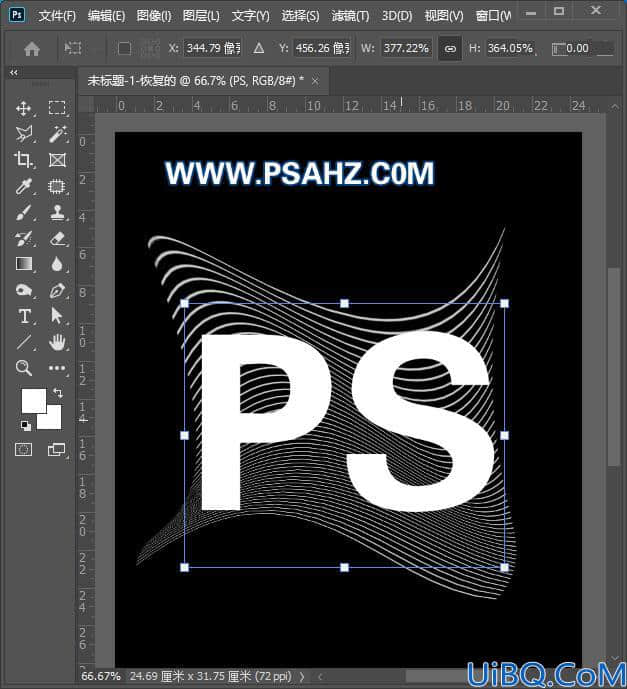Toggle relative positioning triangle button
The width and height of the screenshot is (627, 689).
click(259, 48)
